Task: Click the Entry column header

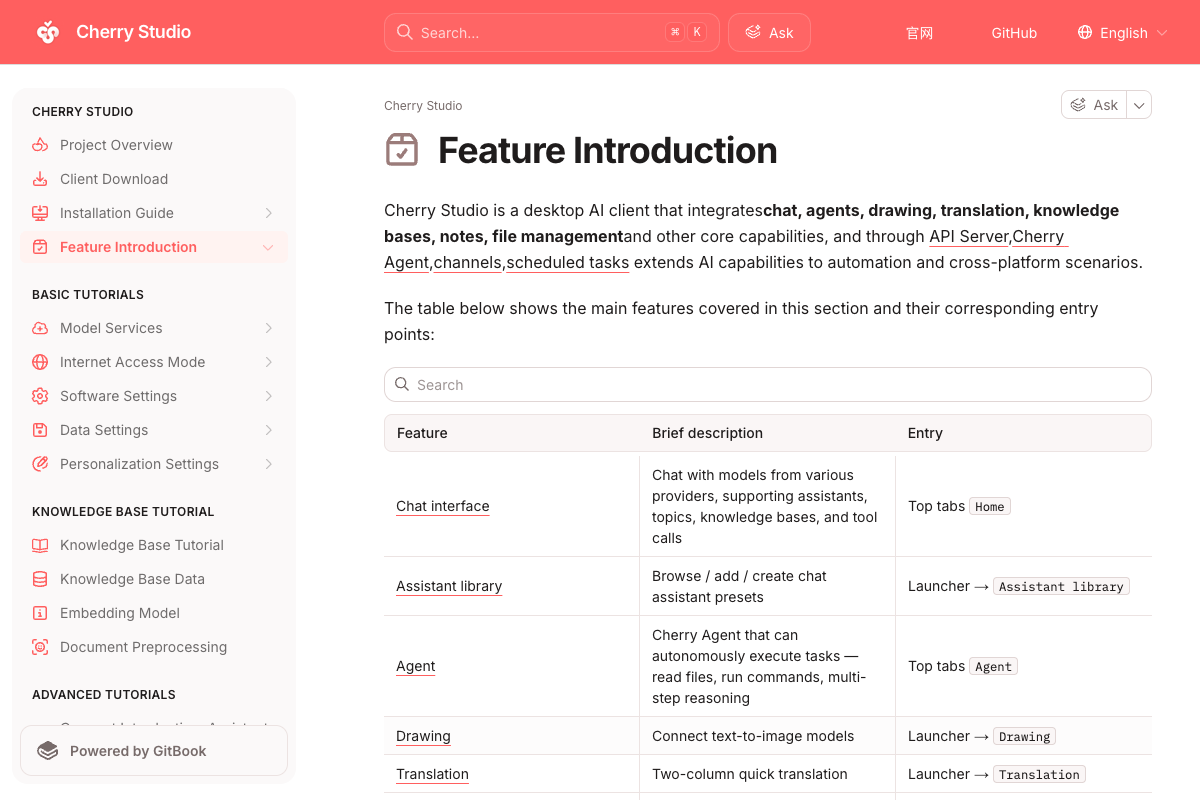Action: (x=925, y=433)
